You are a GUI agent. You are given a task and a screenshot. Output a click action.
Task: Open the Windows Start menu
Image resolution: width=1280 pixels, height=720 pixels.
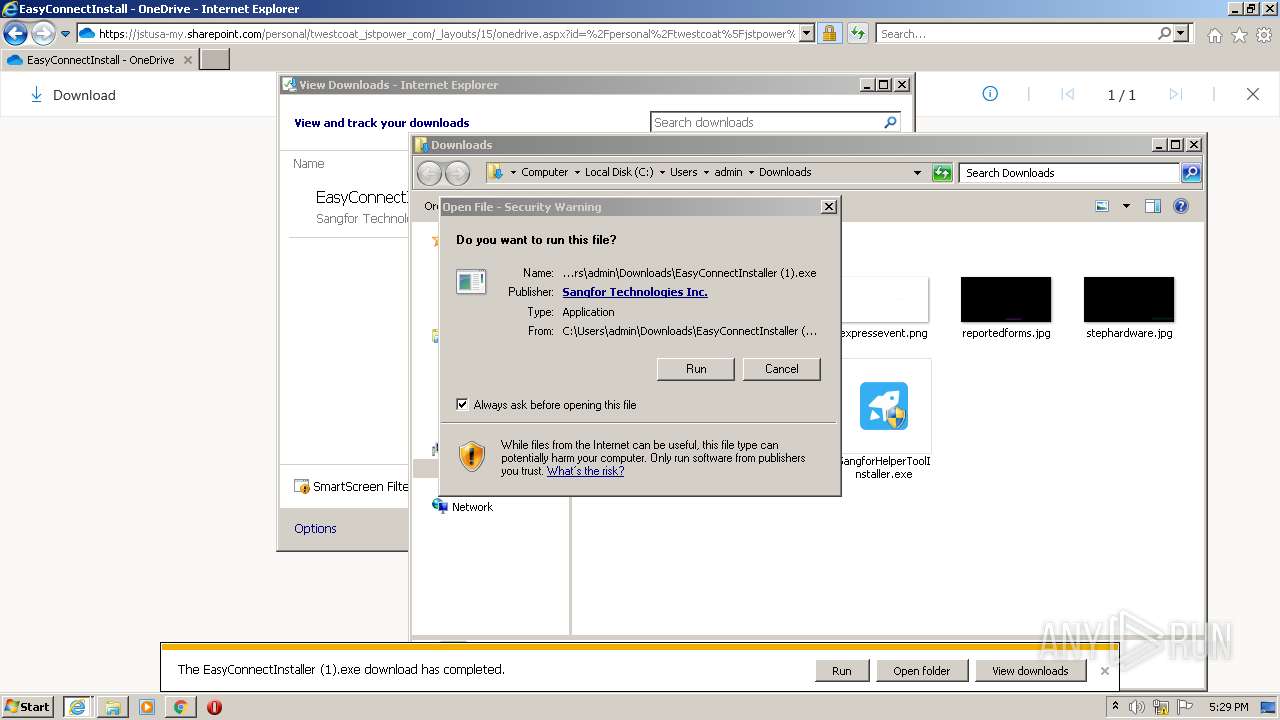pos(27,707)
